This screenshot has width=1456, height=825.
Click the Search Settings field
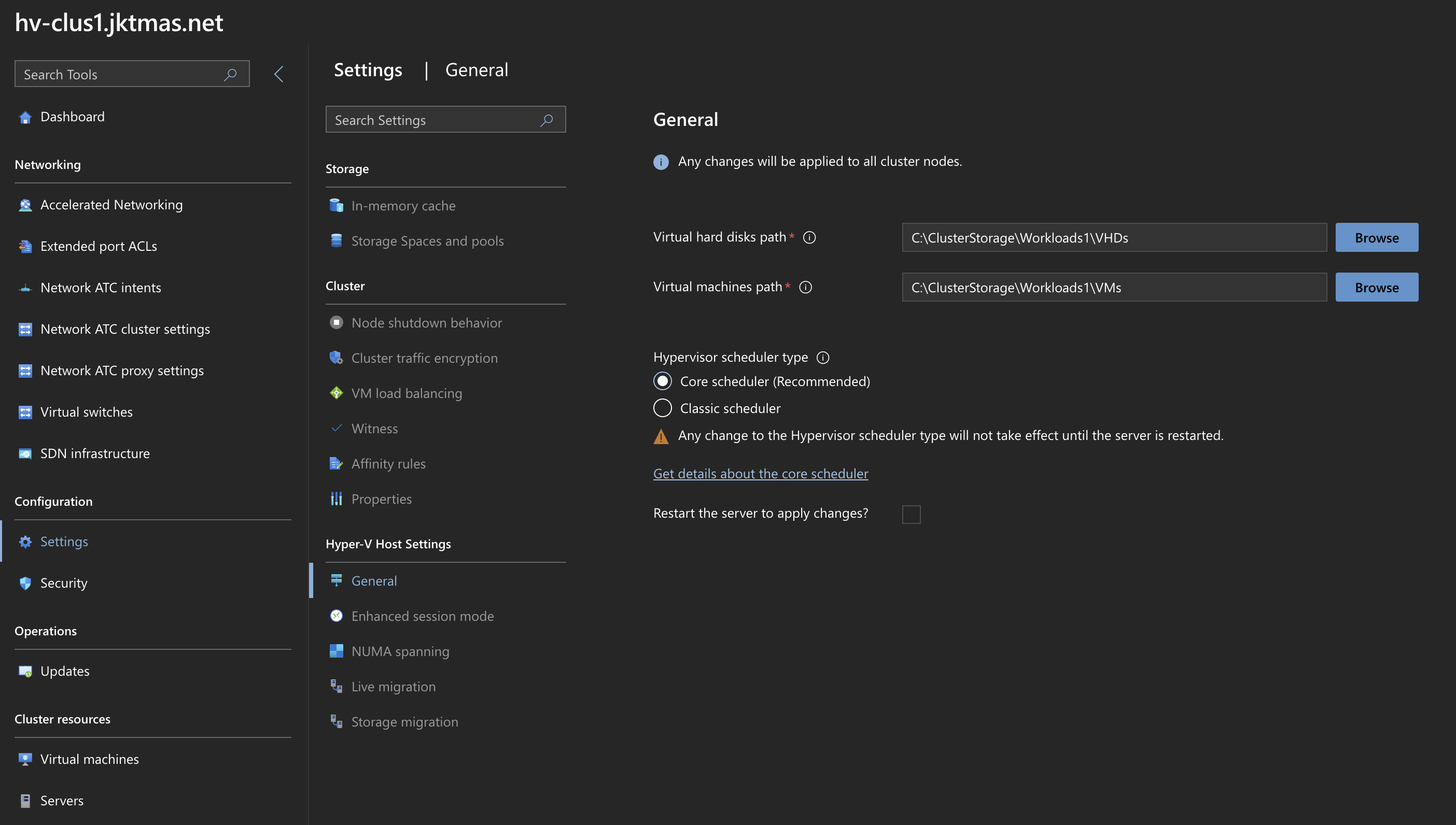[x=433, y=120]
